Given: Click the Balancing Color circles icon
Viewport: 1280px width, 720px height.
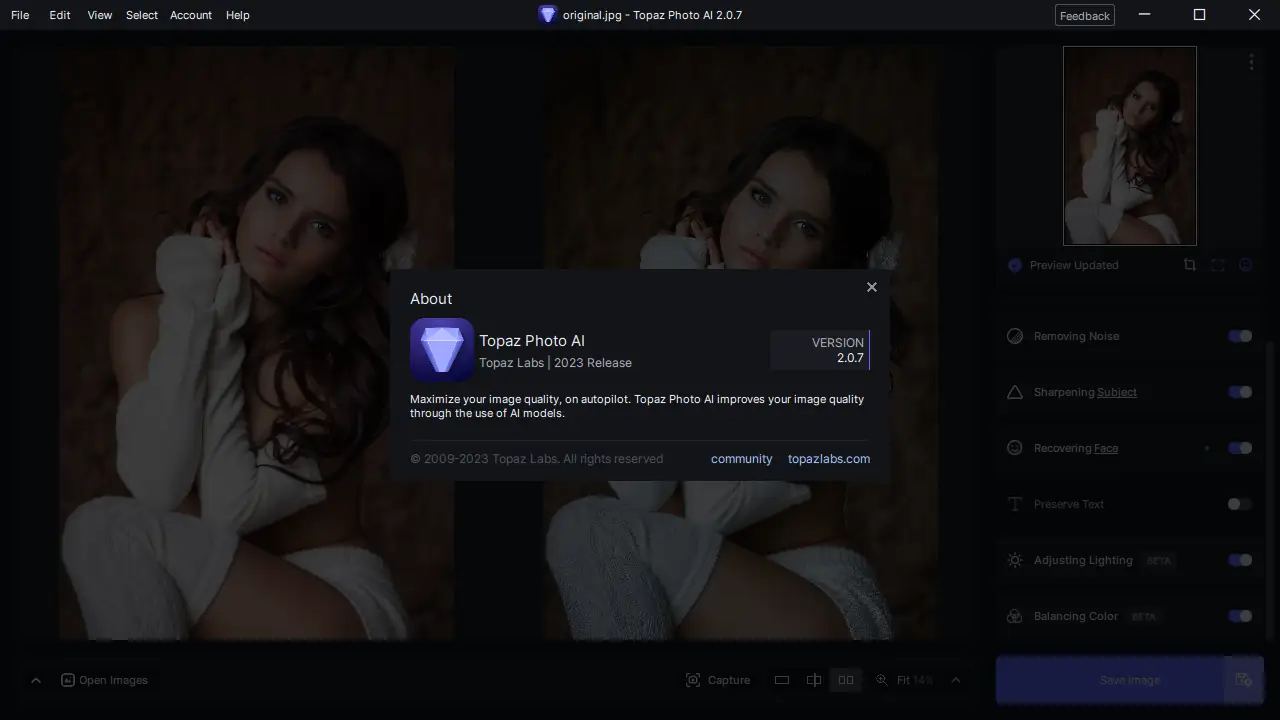Looking at the screenshot, I should pos(1014,616).
